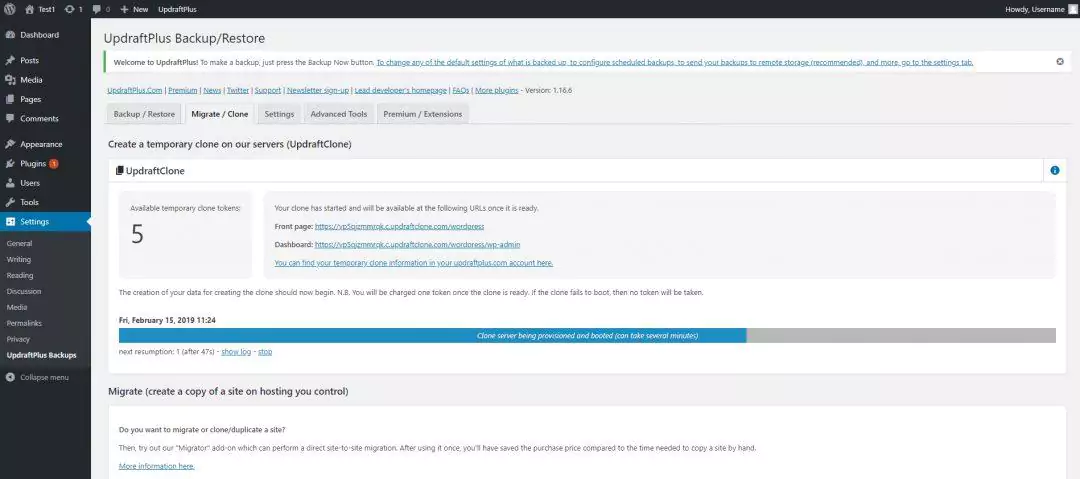This screenshot has width=1080, height=479.
Task: Open UpdraftPlus Backups submenu item
Action: [x=41, y=356]
